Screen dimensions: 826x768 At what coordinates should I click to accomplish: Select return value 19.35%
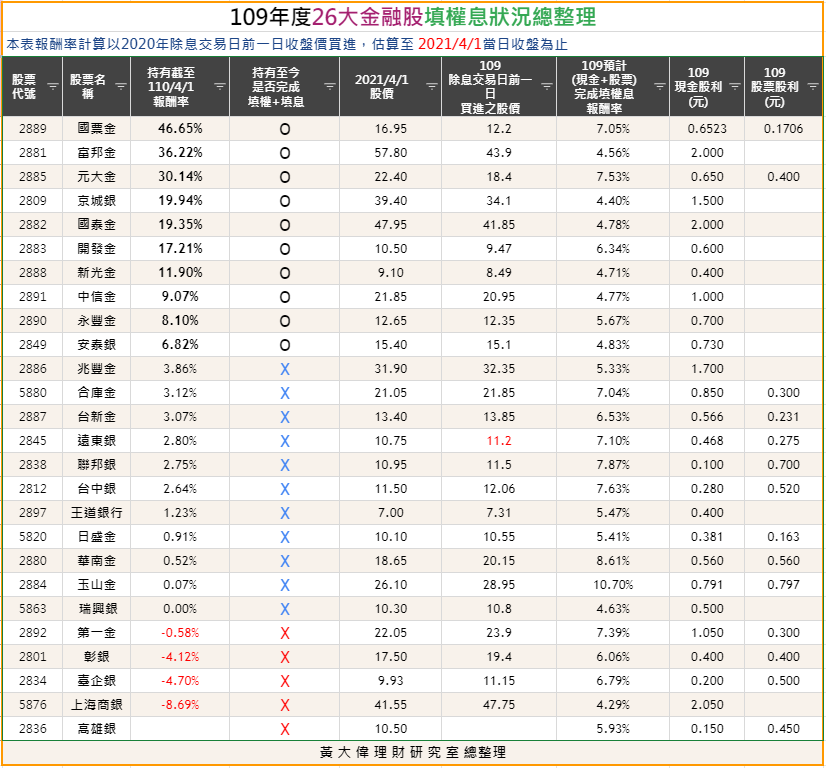180,224
